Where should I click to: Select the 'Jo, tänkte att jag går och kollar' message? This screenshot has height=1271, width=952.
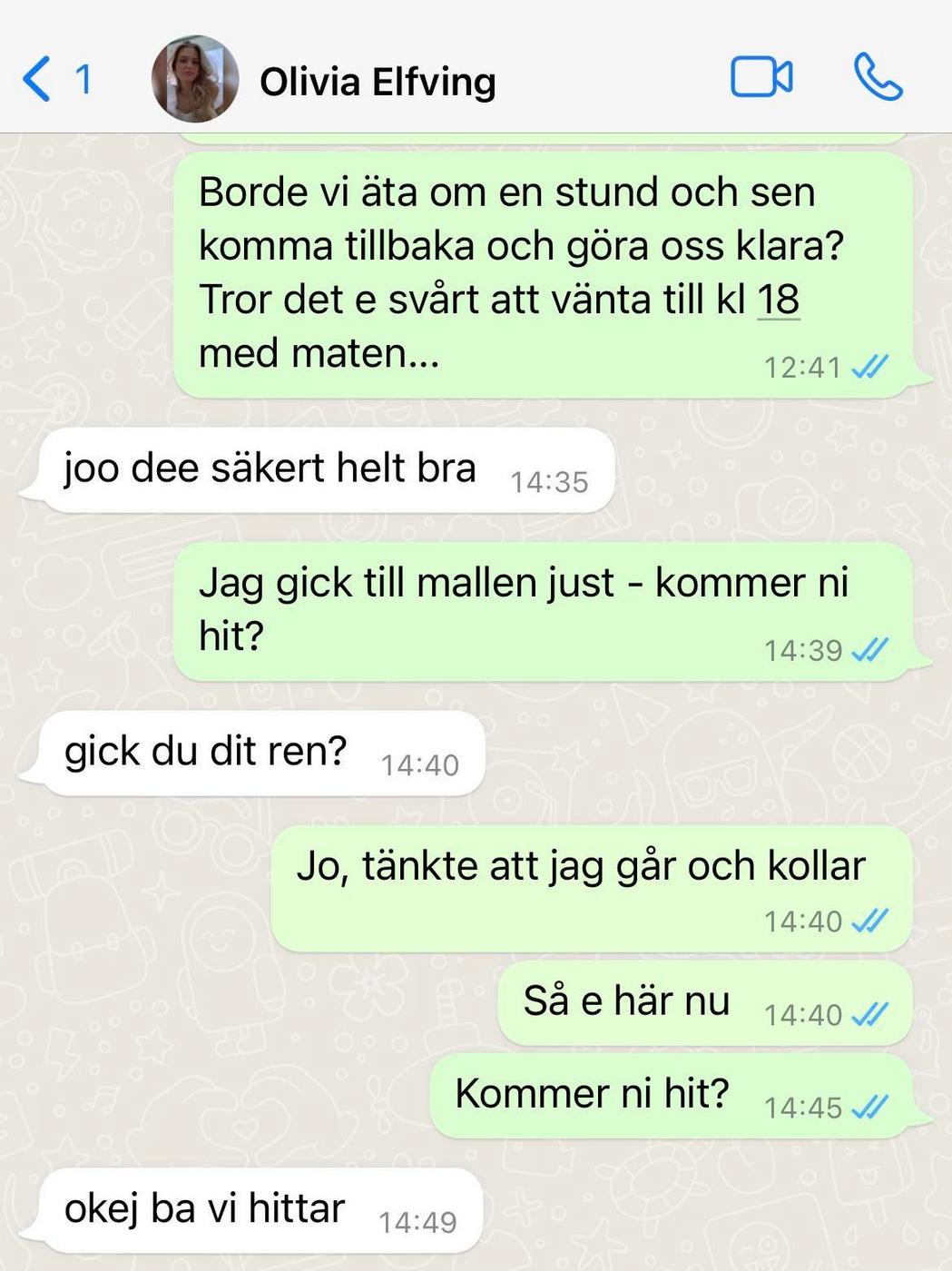(592, 888)
